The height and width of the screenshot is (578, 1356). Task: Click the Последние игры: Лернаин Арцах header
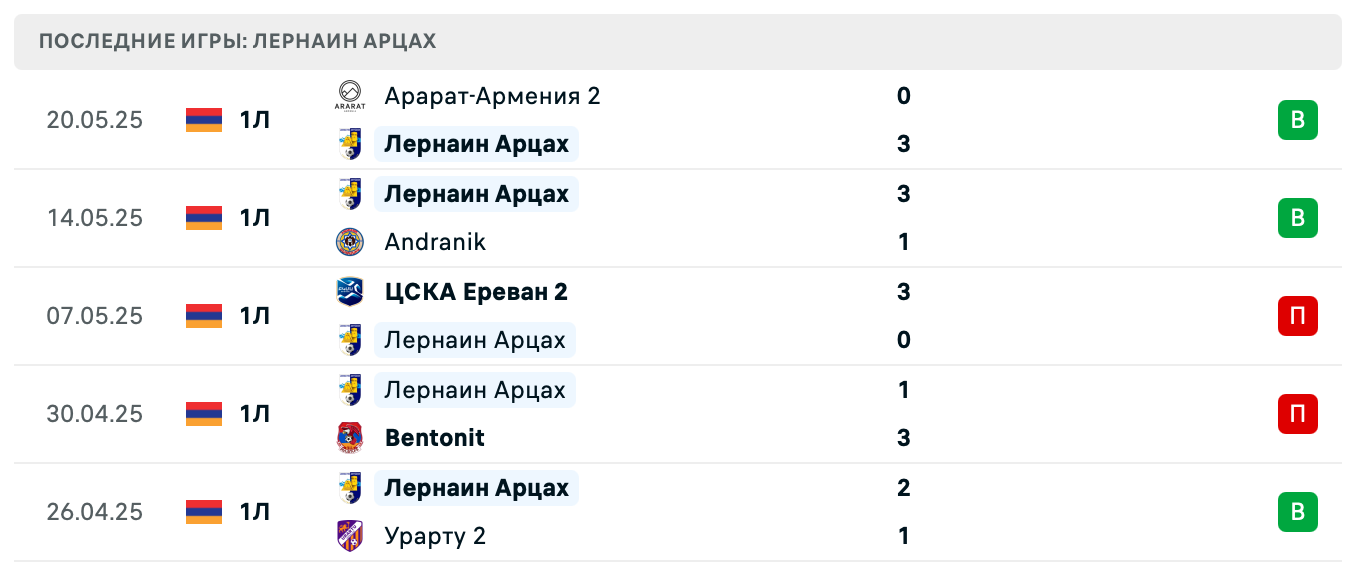pos(238,41)
